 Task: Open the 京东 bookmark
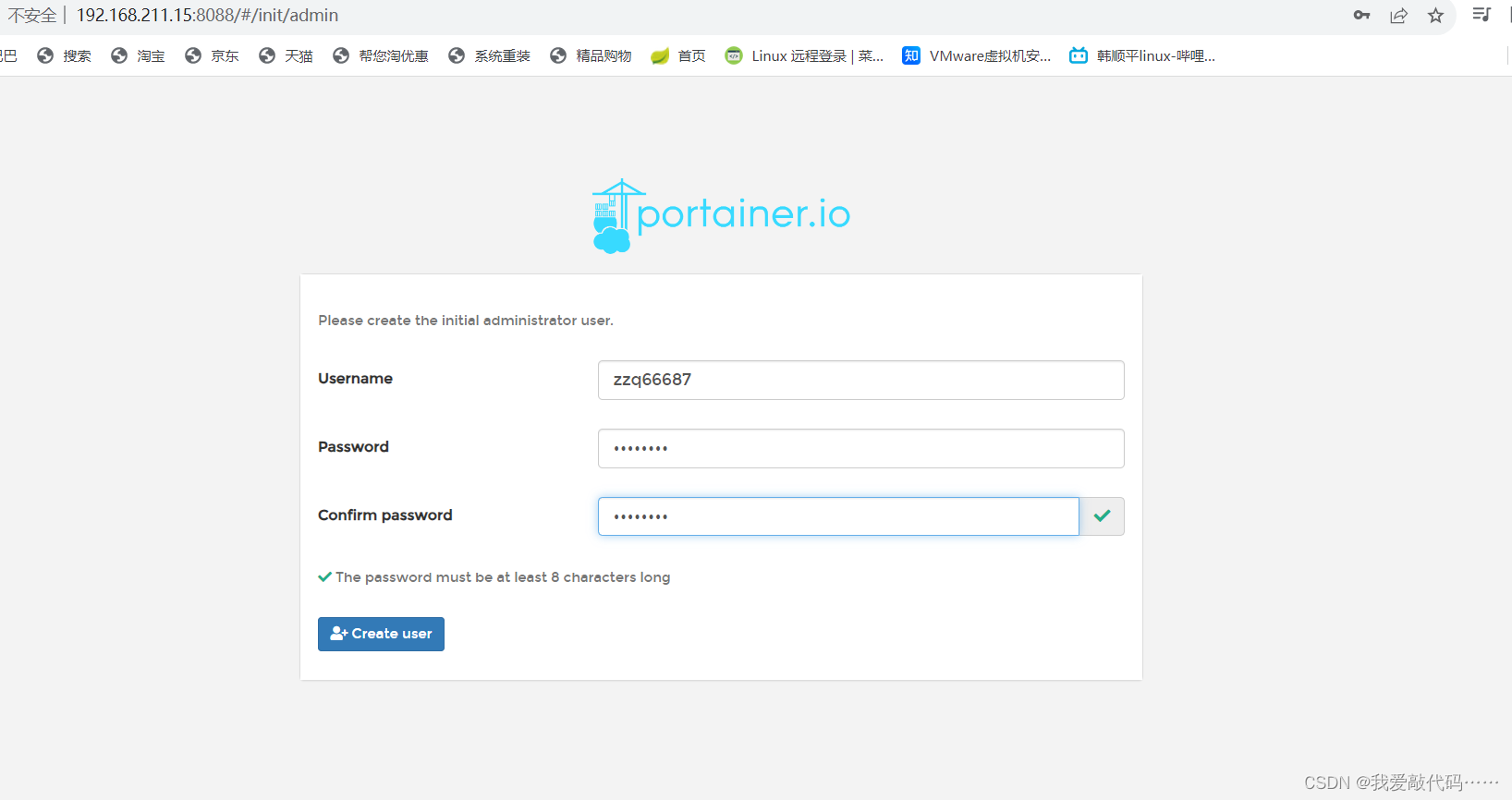(212, 55)
